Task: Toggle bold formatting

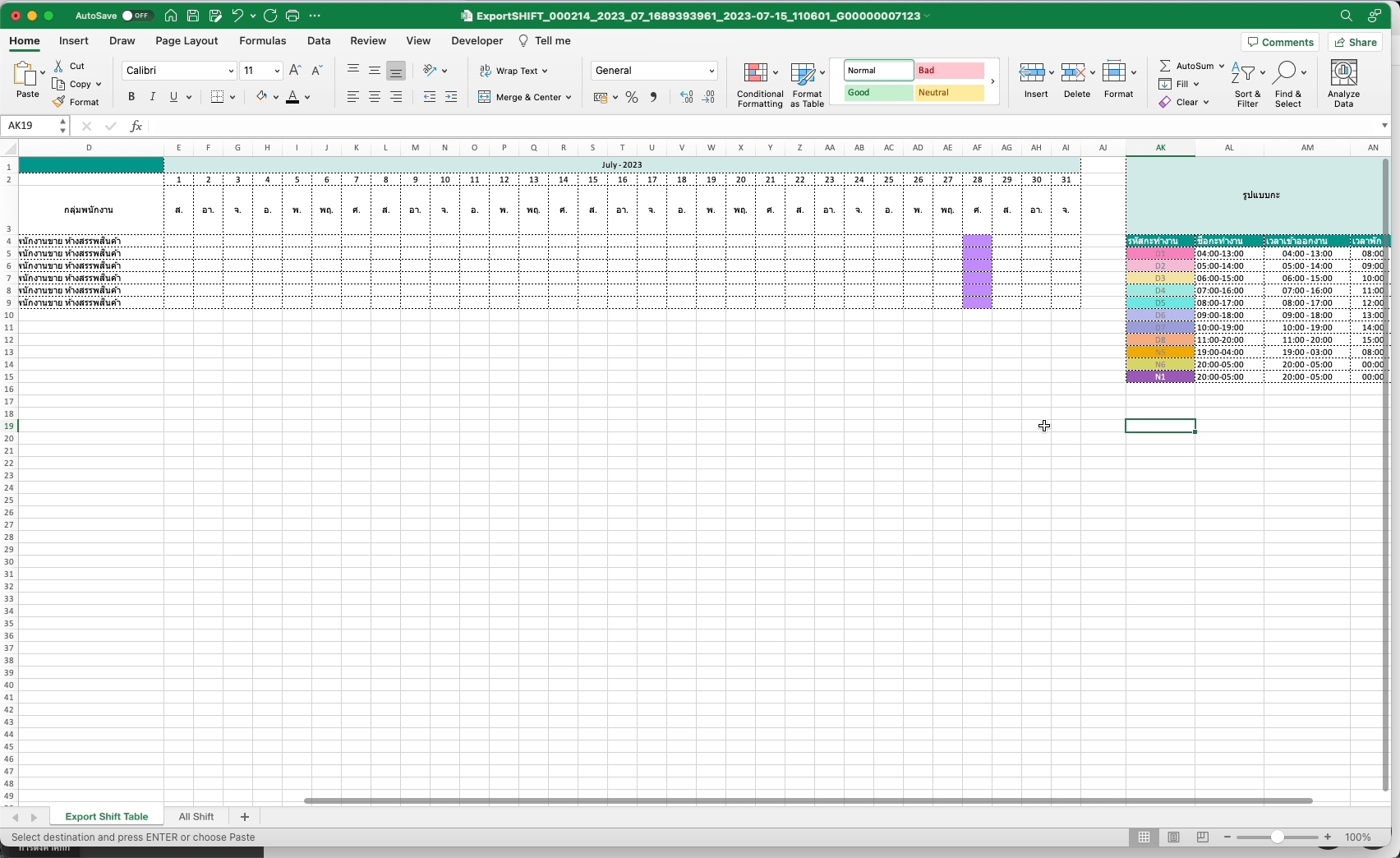Action: (x=131, y=97)
